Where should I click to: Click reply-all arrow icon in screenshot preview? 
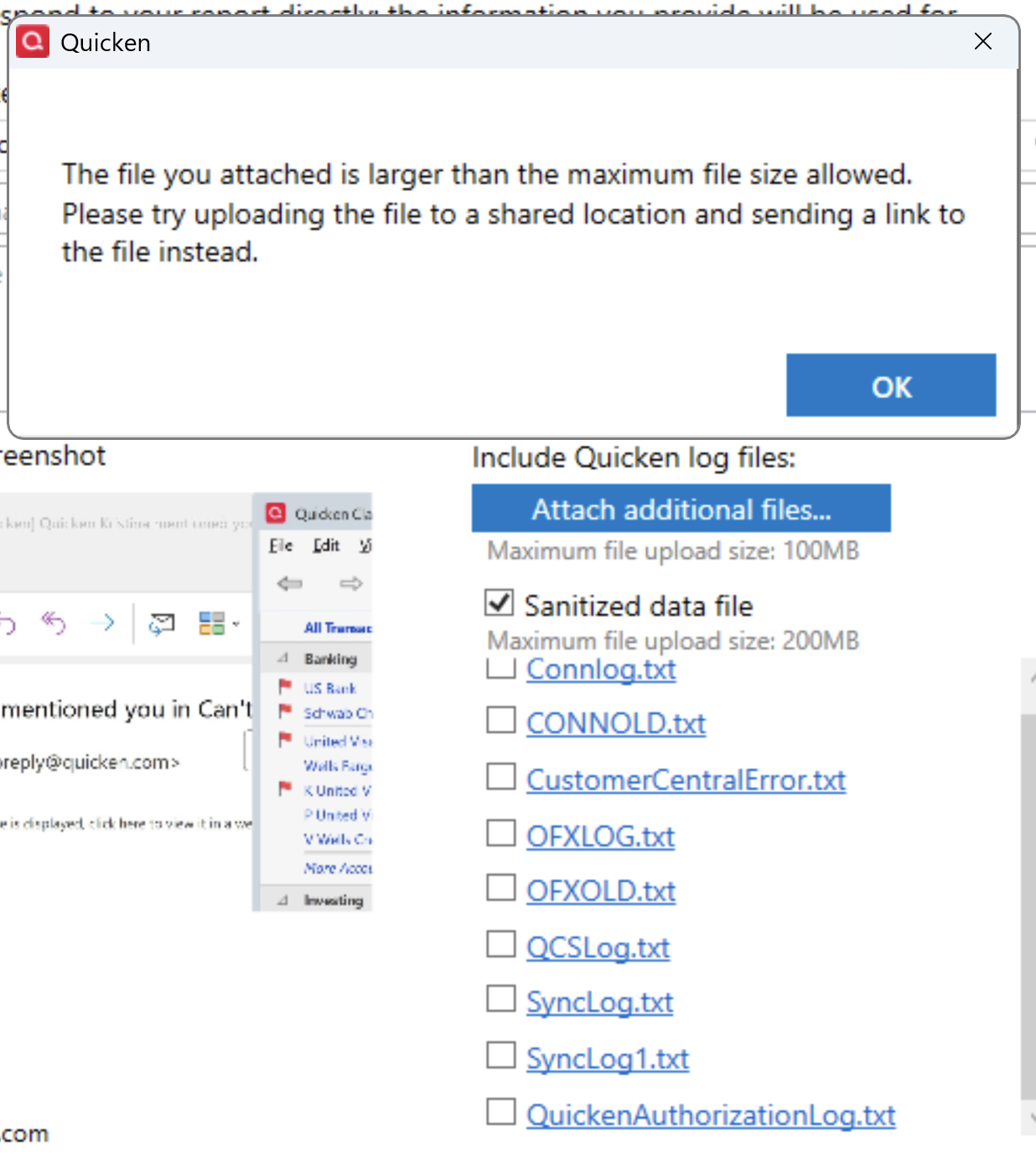(x=54, y=623)
